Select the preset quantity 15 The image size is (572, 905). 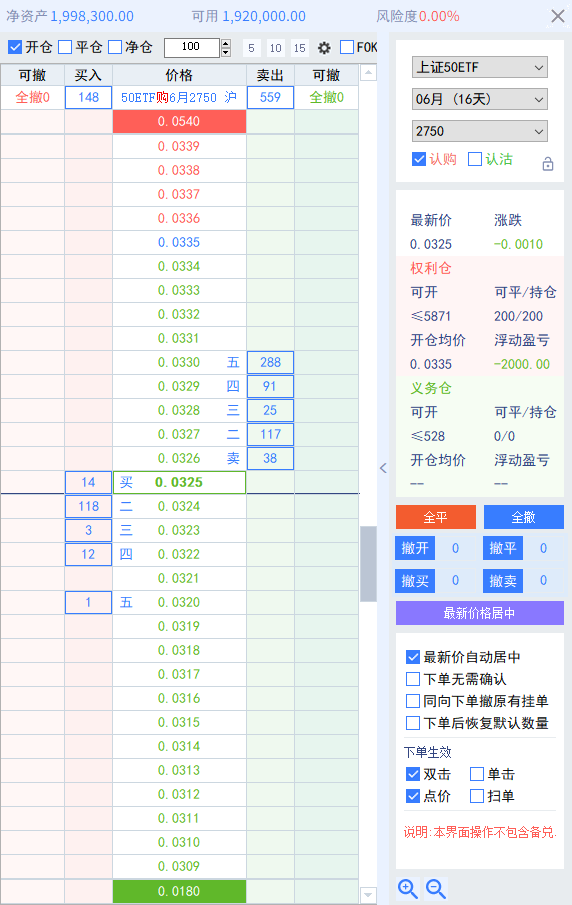tap(300, 48)
